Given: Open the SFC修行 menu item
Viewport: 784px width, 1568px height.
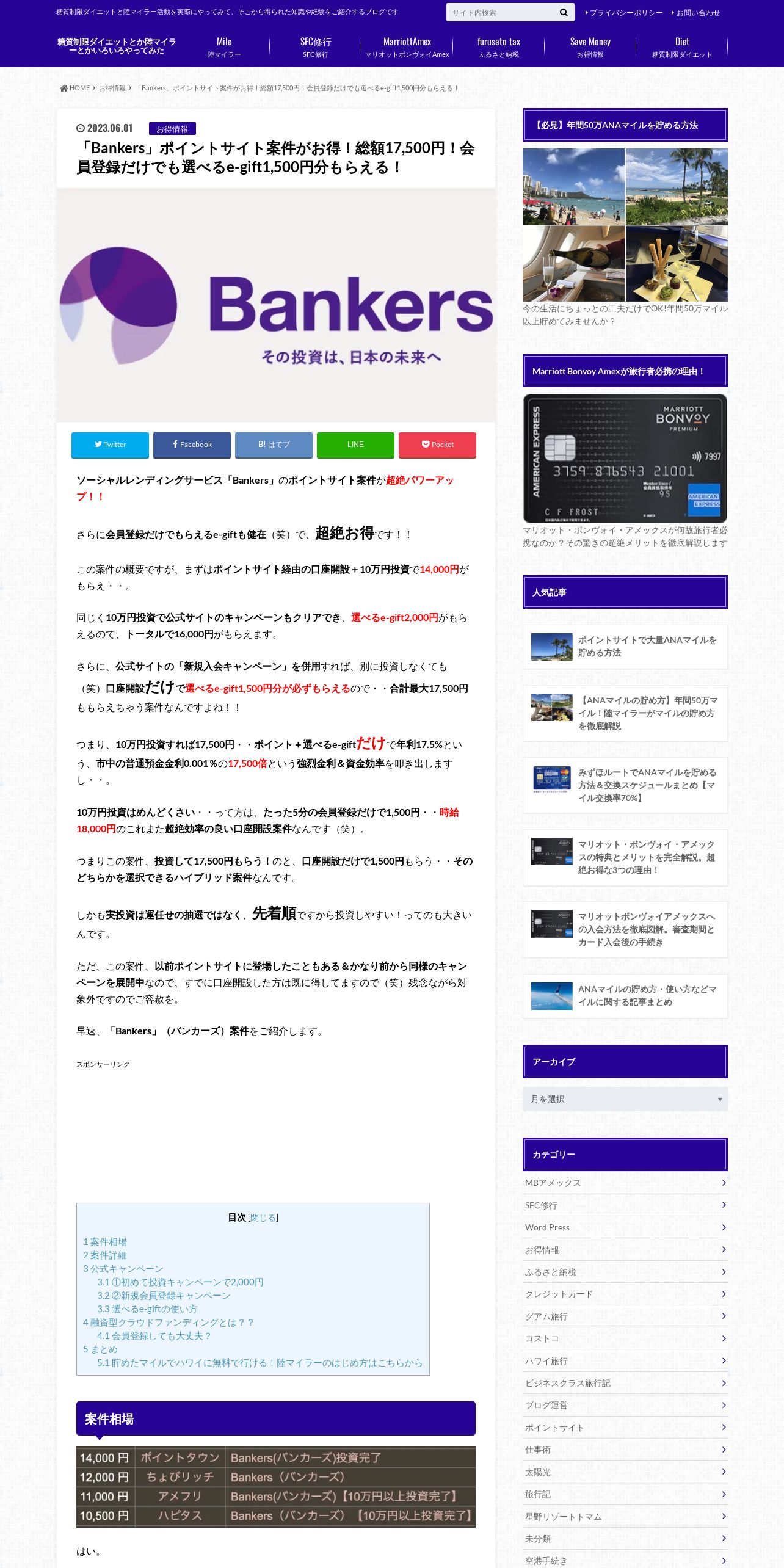Looking at the screenshot, I should tap(316, 47).
